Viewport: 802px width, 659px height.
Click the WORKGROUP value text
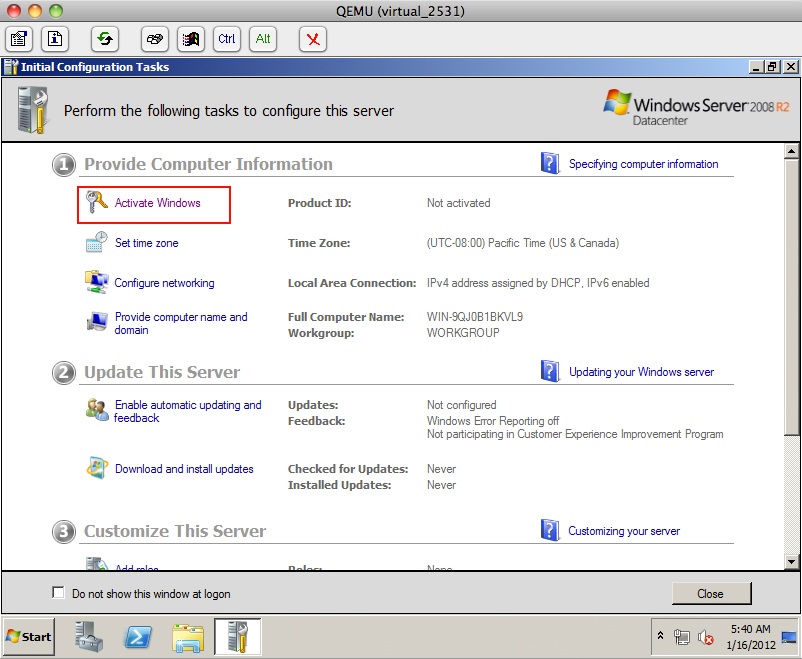463,333
